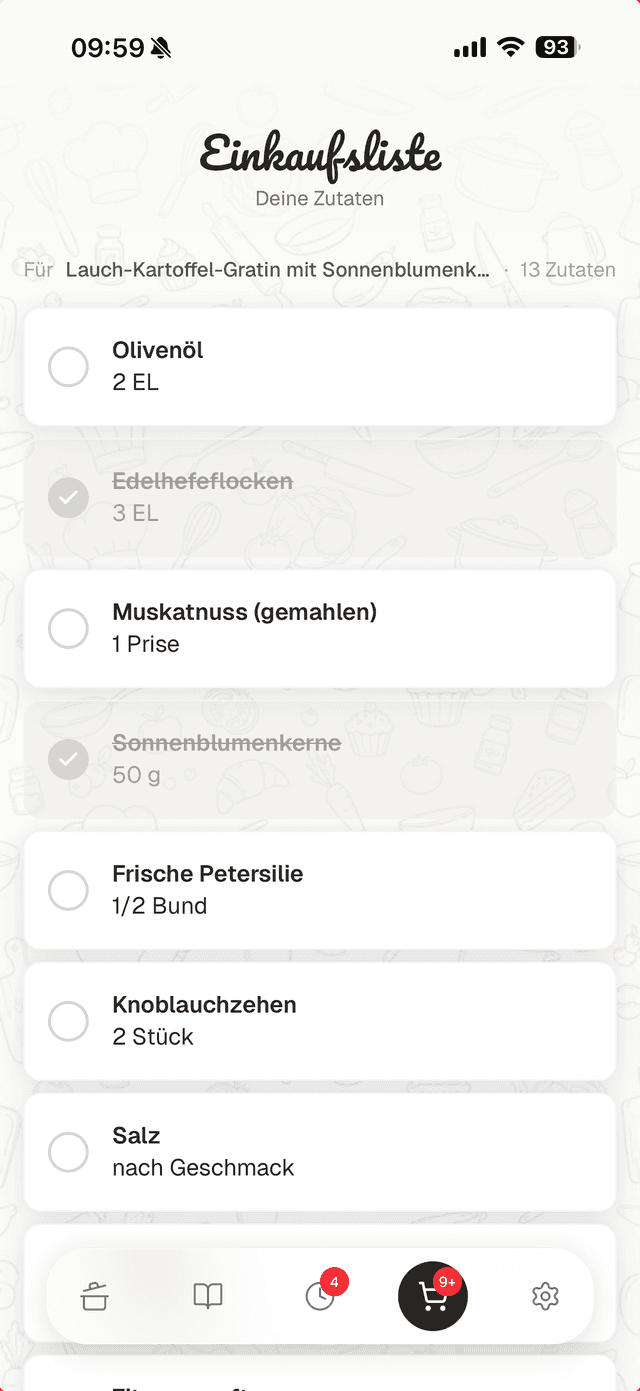Open the settings gear
This screenshot has width=640, height=1391.
coord(546,1296)
